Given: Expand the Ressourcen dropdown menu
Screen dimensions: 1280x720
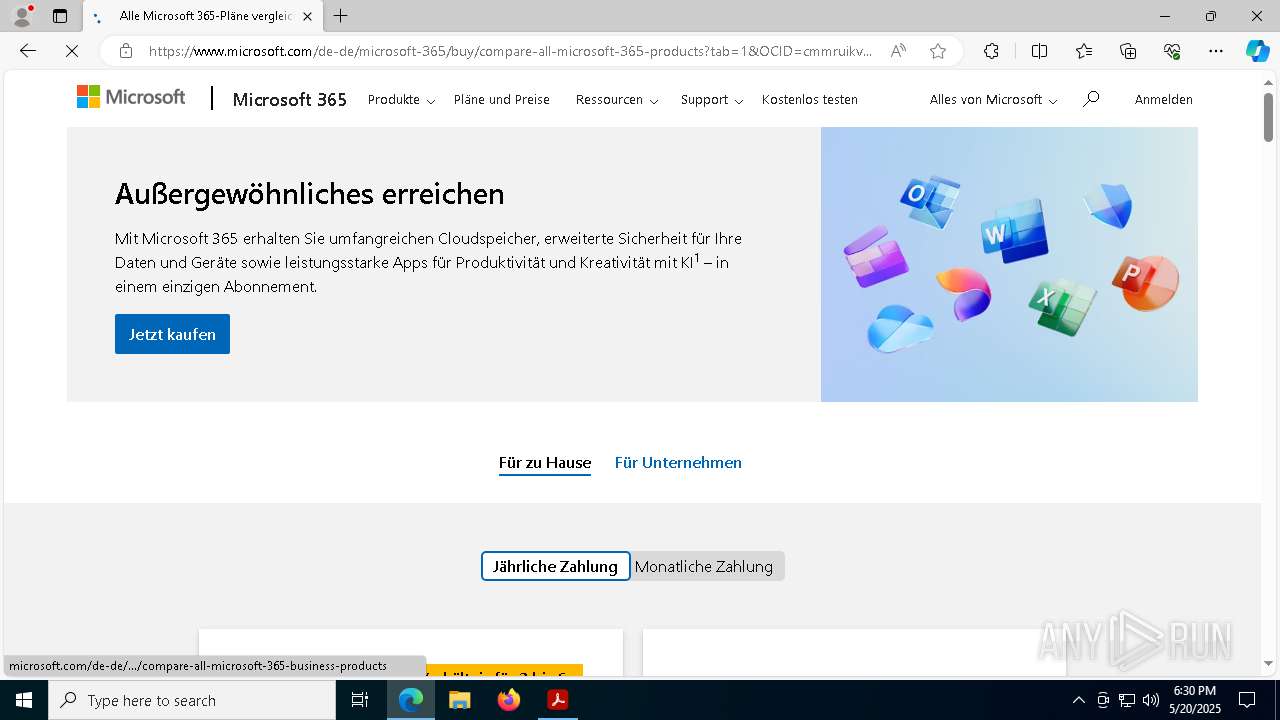Looking at the screenshot, I should 616,100.
